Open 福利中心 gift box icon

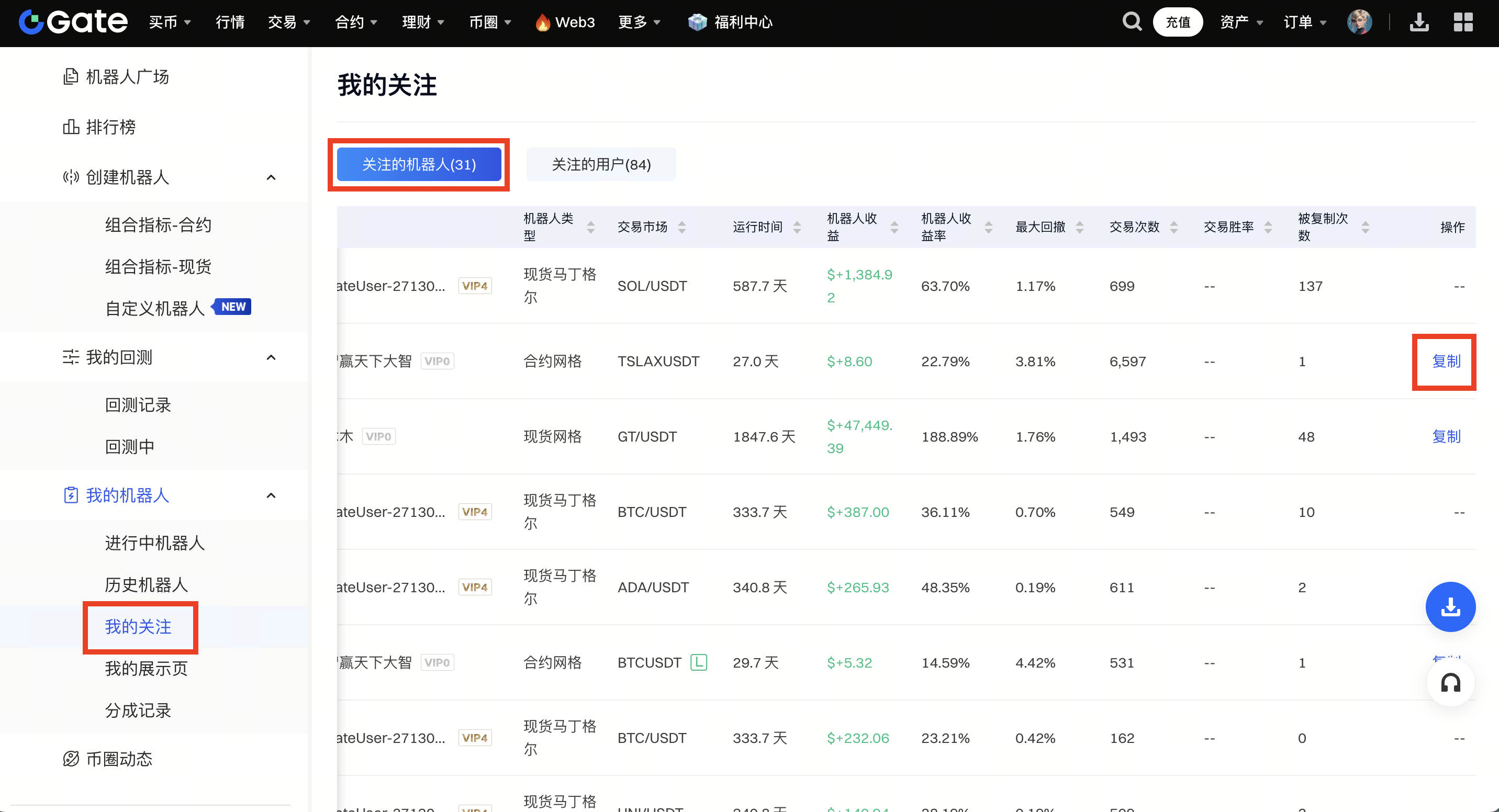tap(697, 22)
